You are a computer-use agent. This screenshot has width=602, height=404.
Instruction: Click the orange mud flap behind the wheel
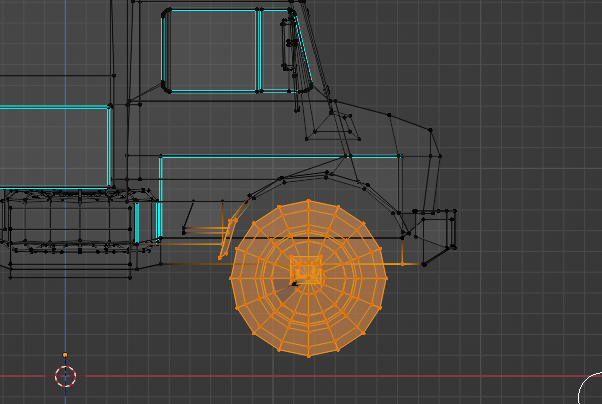pyautogui.click(x=228, y=238)
